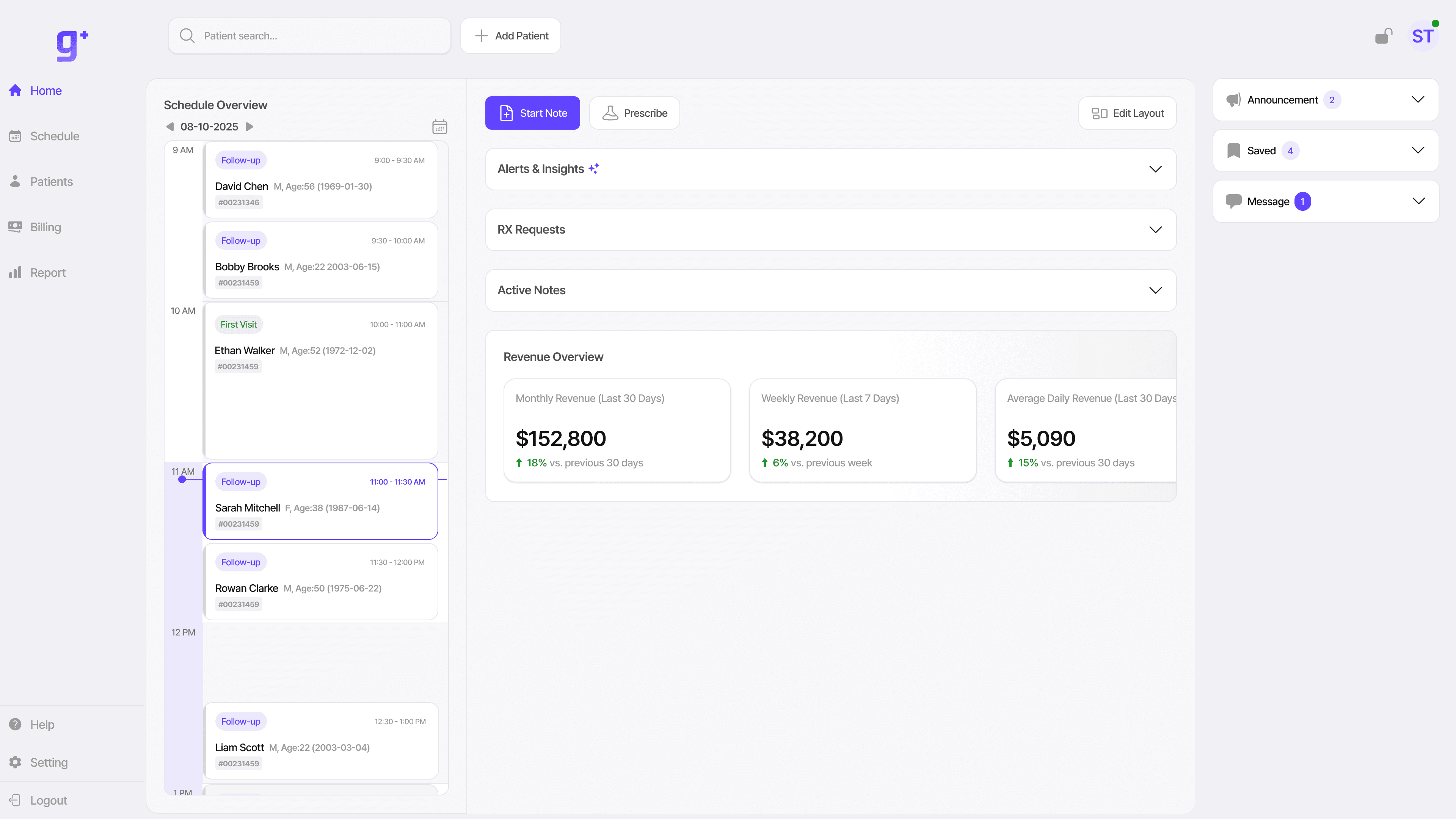Go to the Billing section
The image size is (1456, 819).
45,227
